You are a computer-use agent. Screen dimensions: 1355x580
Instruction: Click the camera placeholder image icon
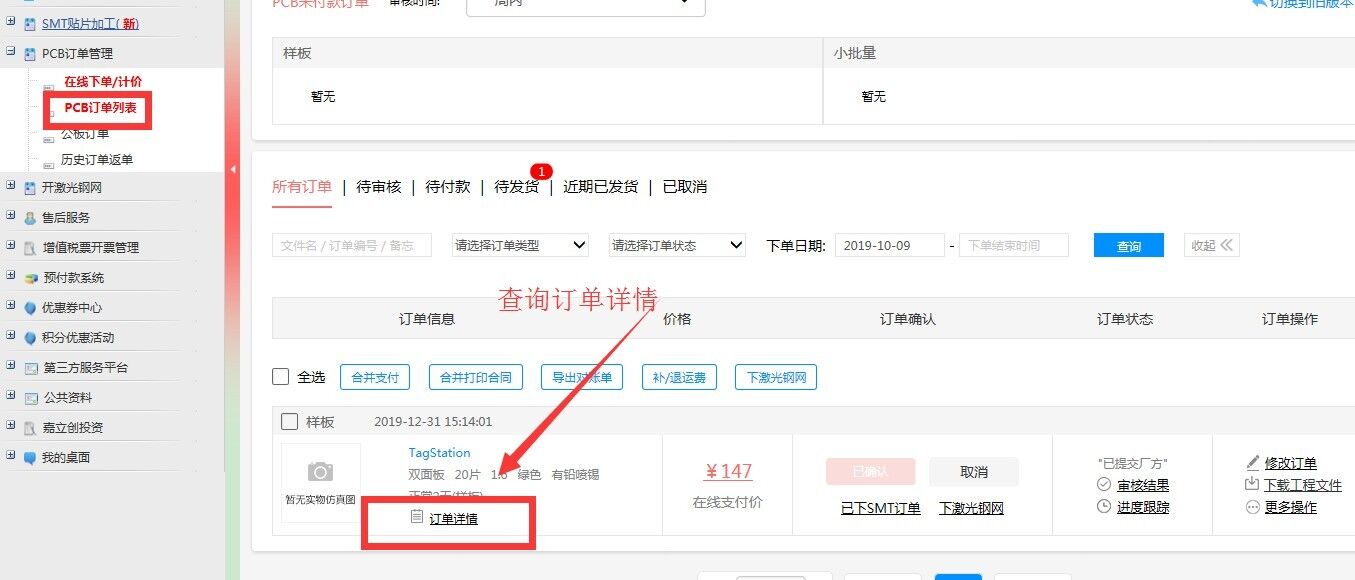coord(320,472)
